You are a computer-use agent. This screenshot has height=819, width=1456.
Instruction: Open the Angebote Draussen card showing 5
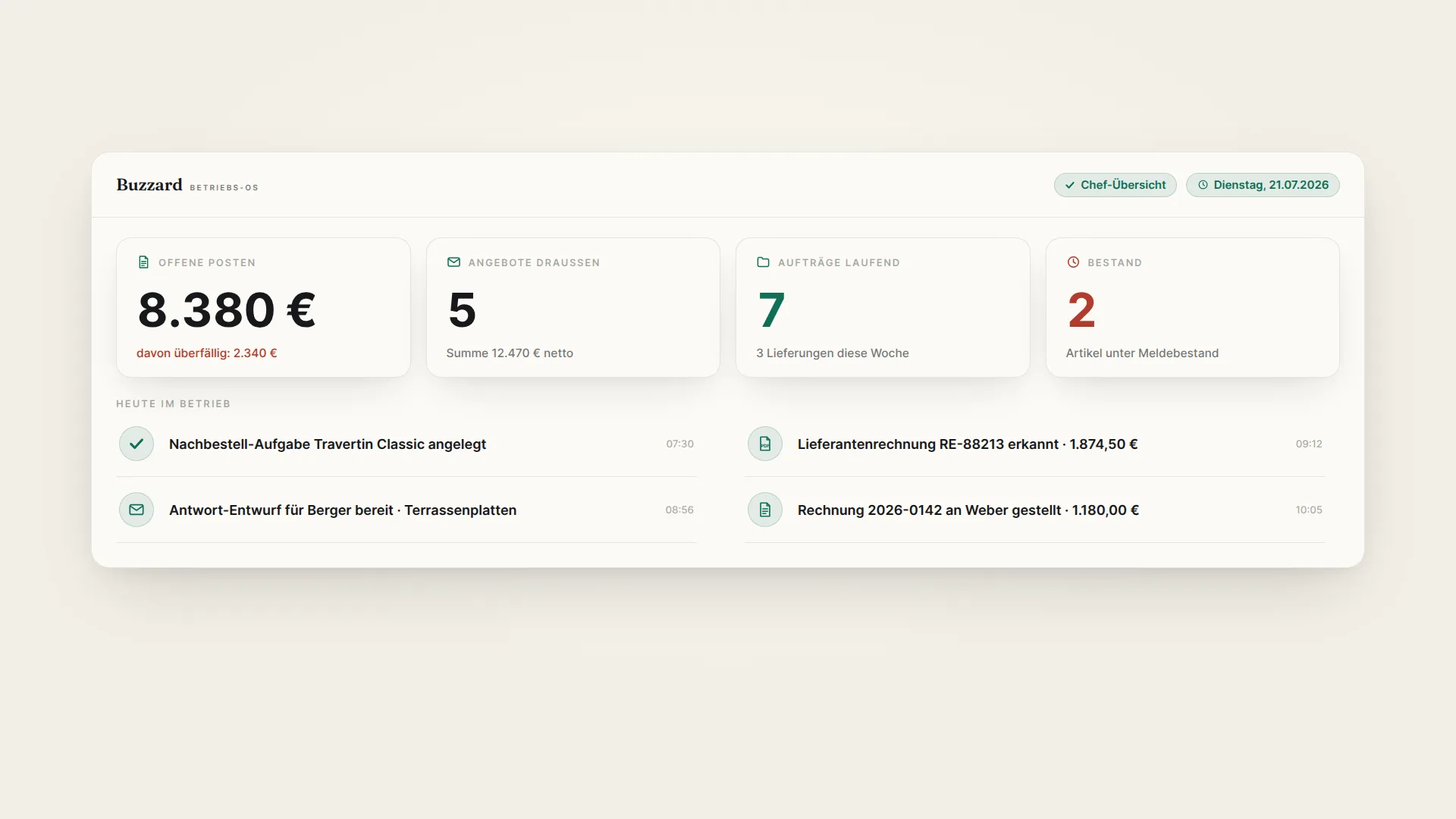pos(573,307)
